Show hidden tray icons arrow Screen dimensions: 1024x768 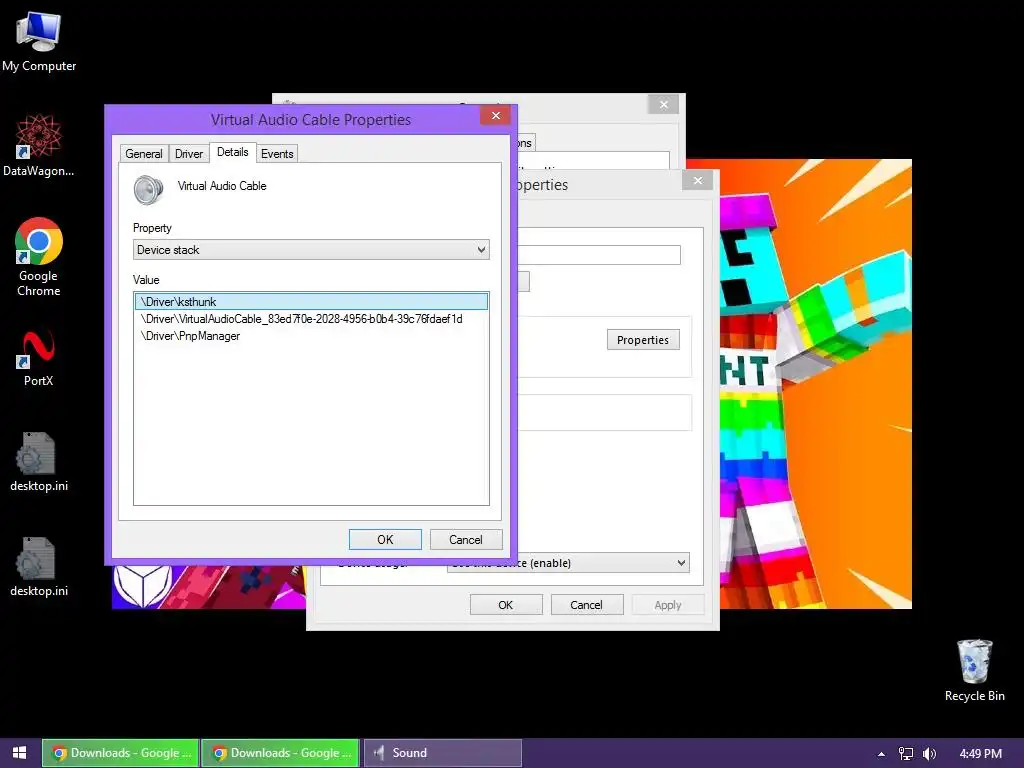point(881,754)
